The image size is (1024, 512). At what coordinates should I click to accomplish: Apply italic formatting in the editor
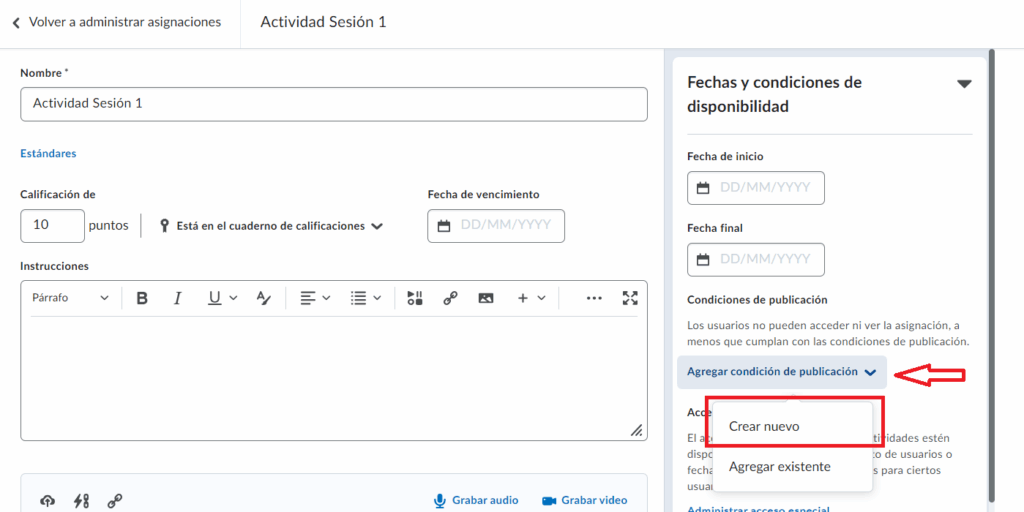click(x=177, y=298)
